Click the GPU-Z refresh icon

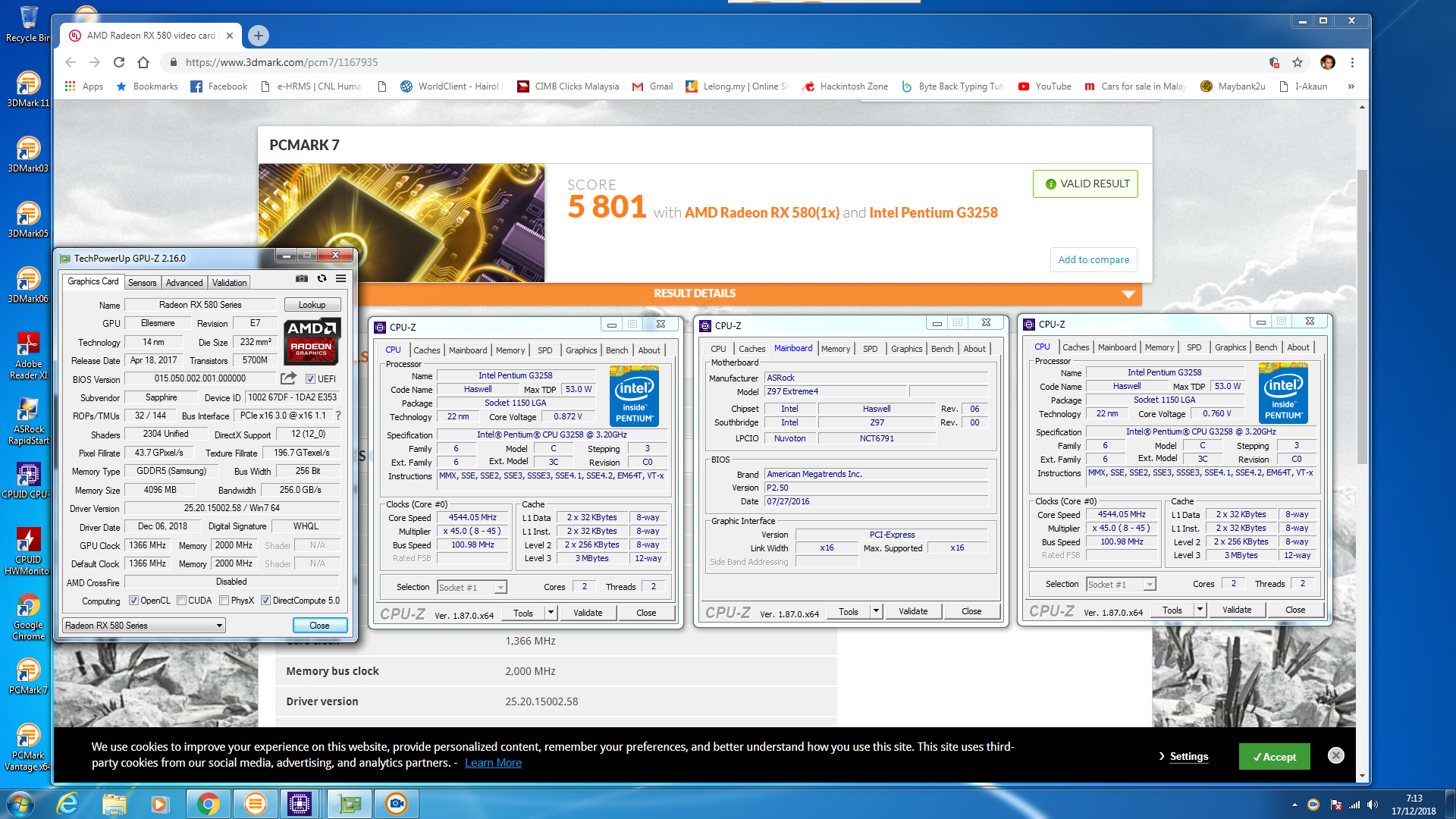coord(322,278)
